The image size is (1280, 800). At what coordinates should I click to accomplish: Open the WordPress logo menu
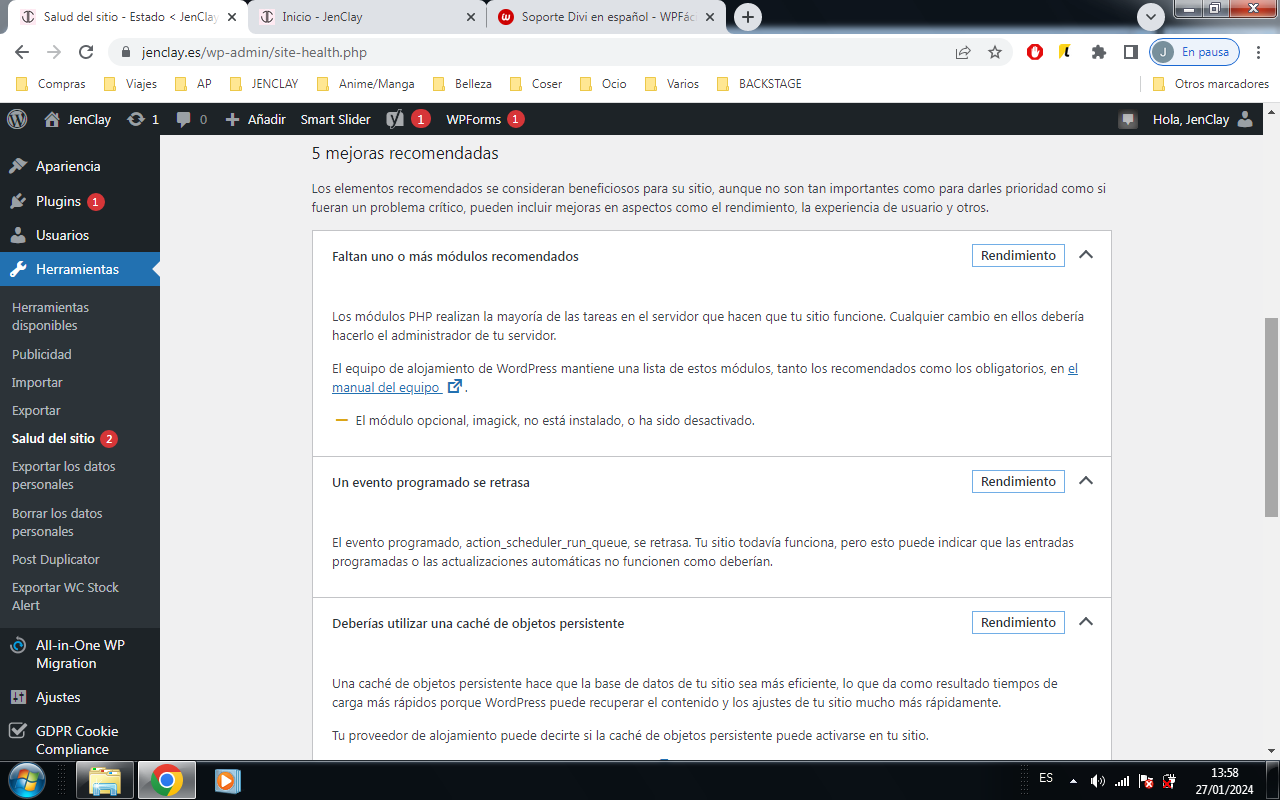[x=17, y=119]
